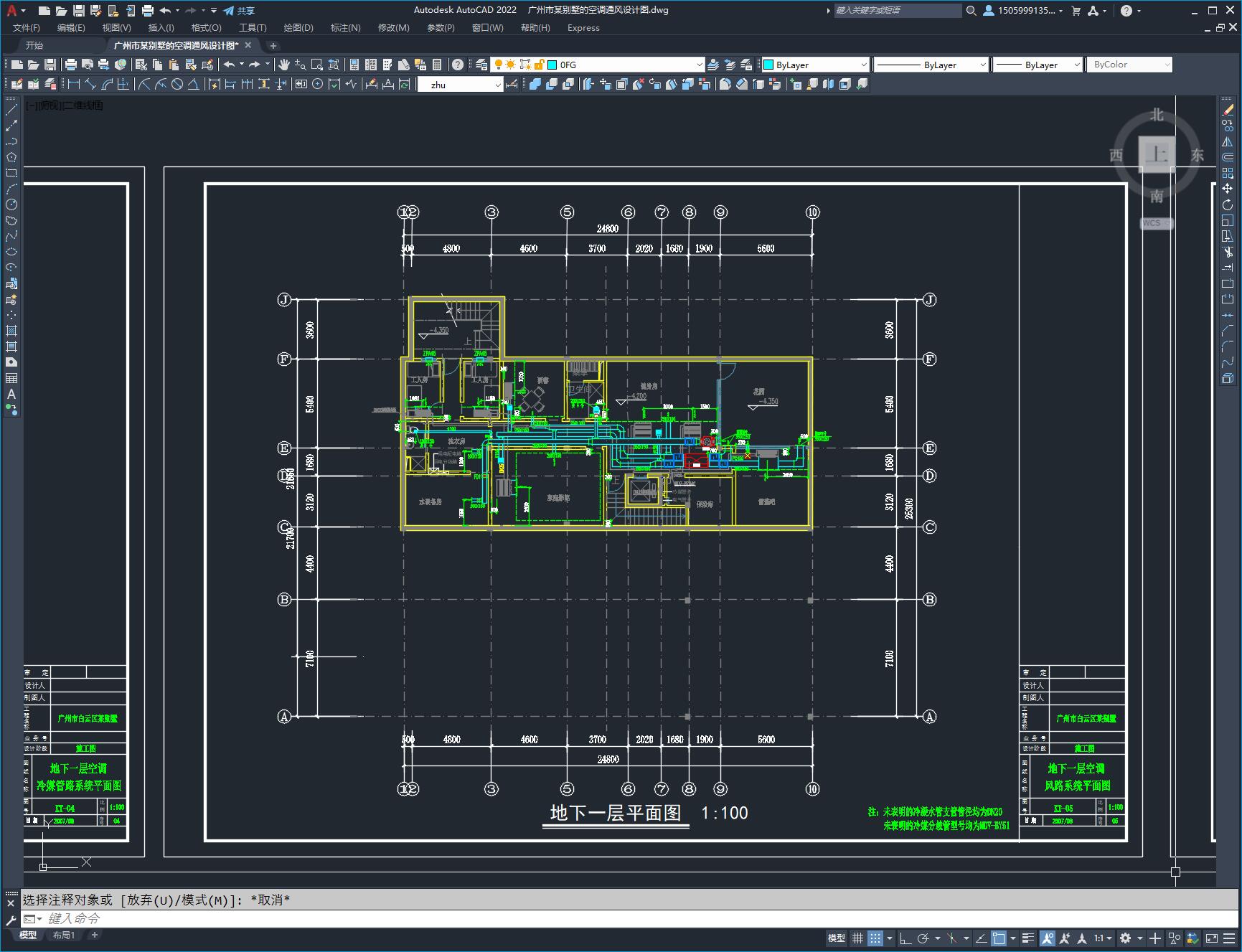Expand the zhu dimension style dropdown
The width and height of the screenshot is (1242, 952).
pos(497,85)
